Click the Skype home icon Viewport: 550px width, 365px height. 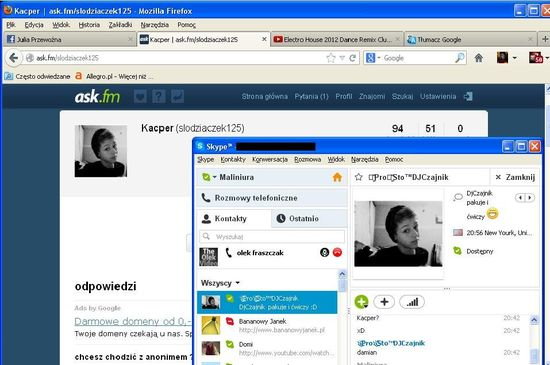click(337, 177)
